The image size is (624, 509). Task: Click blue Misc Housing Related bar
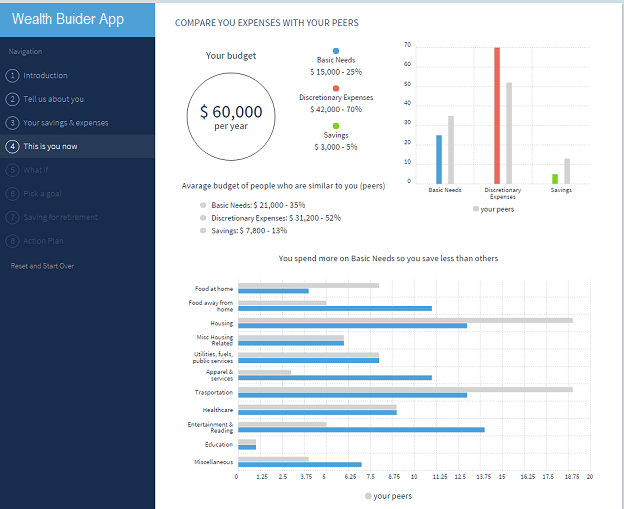pos(291,343)
